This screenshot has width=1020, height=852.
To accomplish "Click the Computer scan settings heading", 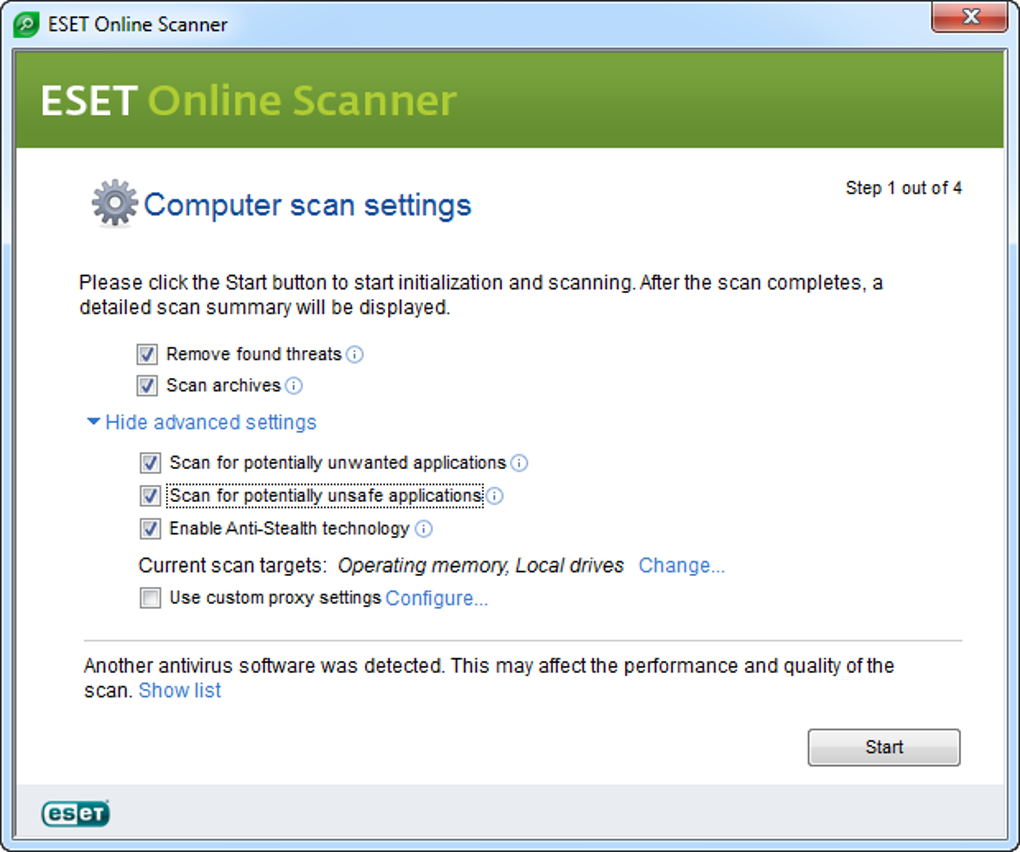I will [307, 205].
